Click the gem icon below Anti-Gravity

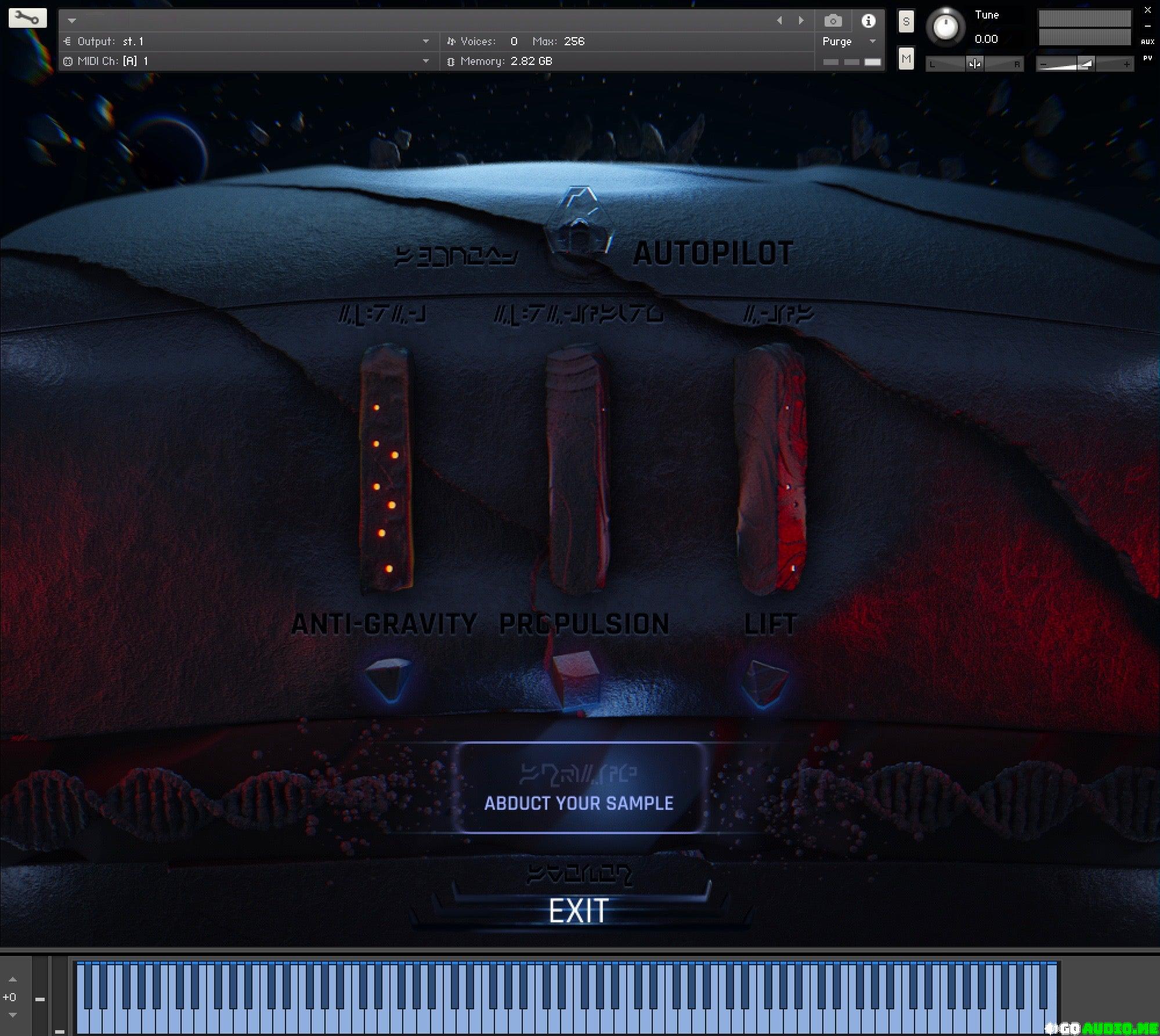coord(387,679)
